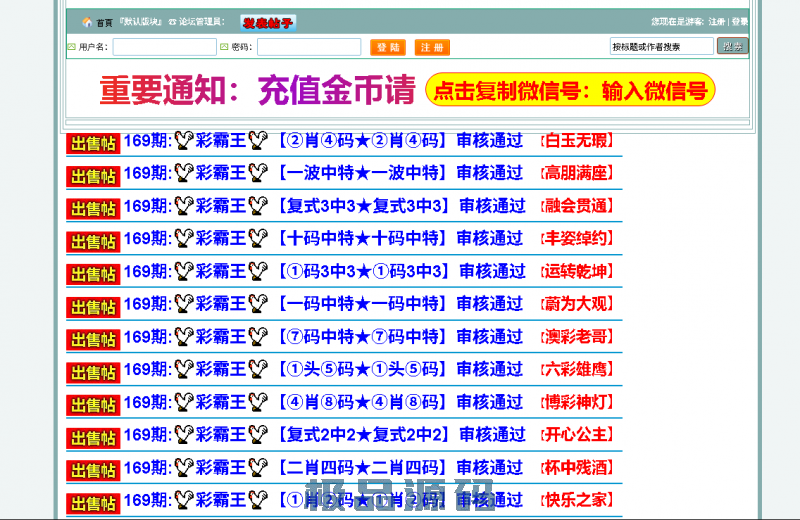The width and height of the screenshot is (800, 520).
Task: Click 出售帖 badge on ④肖⑧码 row
Action: click(93, 405)
